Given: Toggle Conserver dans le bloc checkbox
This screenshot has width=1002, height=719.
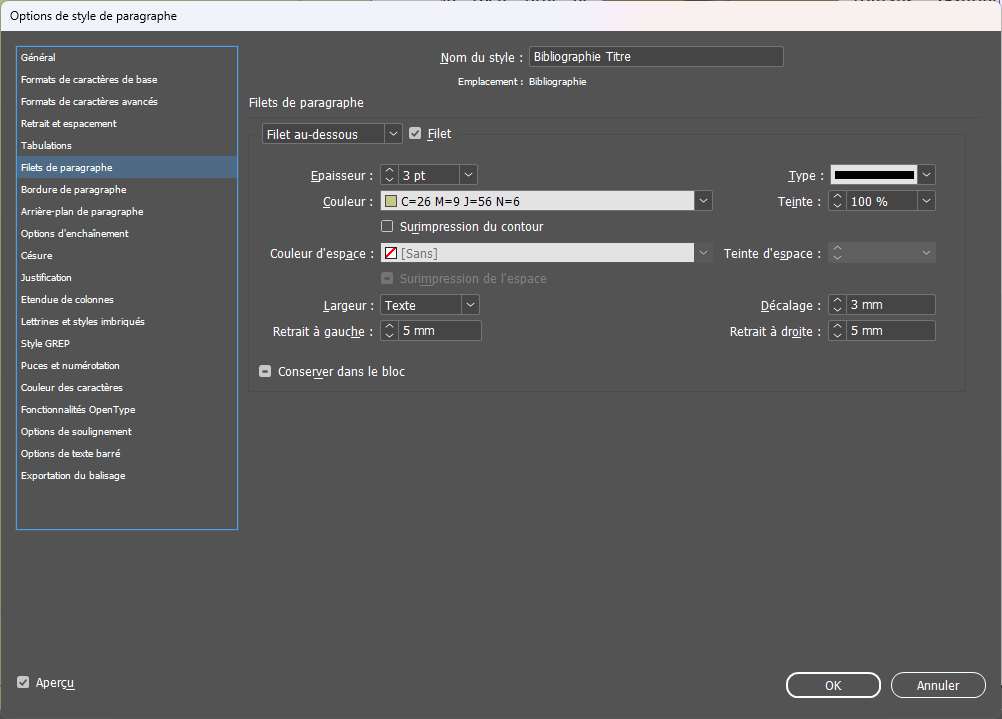Looking at the screenshot, I should [265, 371].
